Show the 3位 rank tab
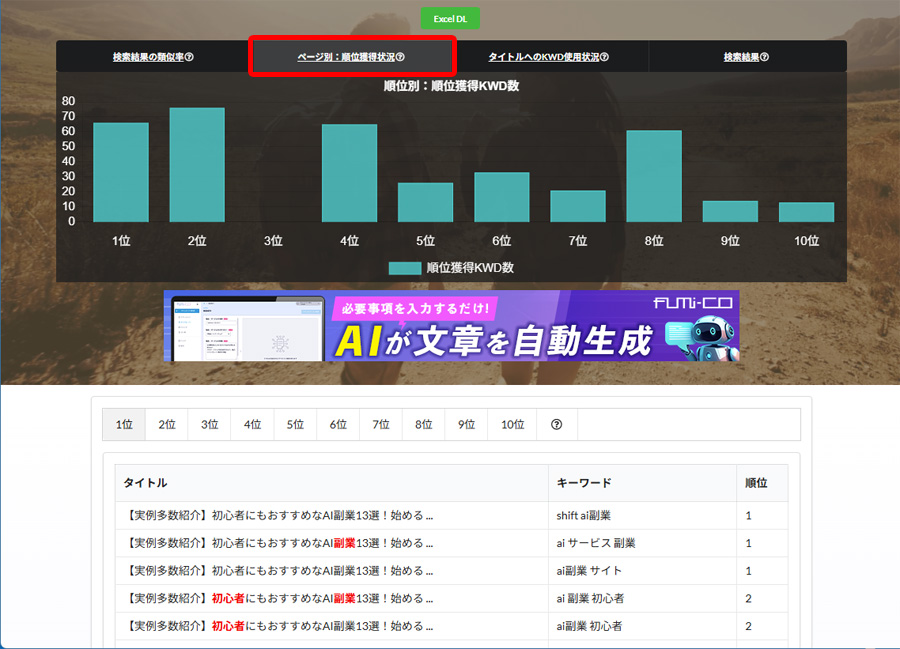Image resolution: width=900 pixels, height=649 pixels. click(209, 425)
